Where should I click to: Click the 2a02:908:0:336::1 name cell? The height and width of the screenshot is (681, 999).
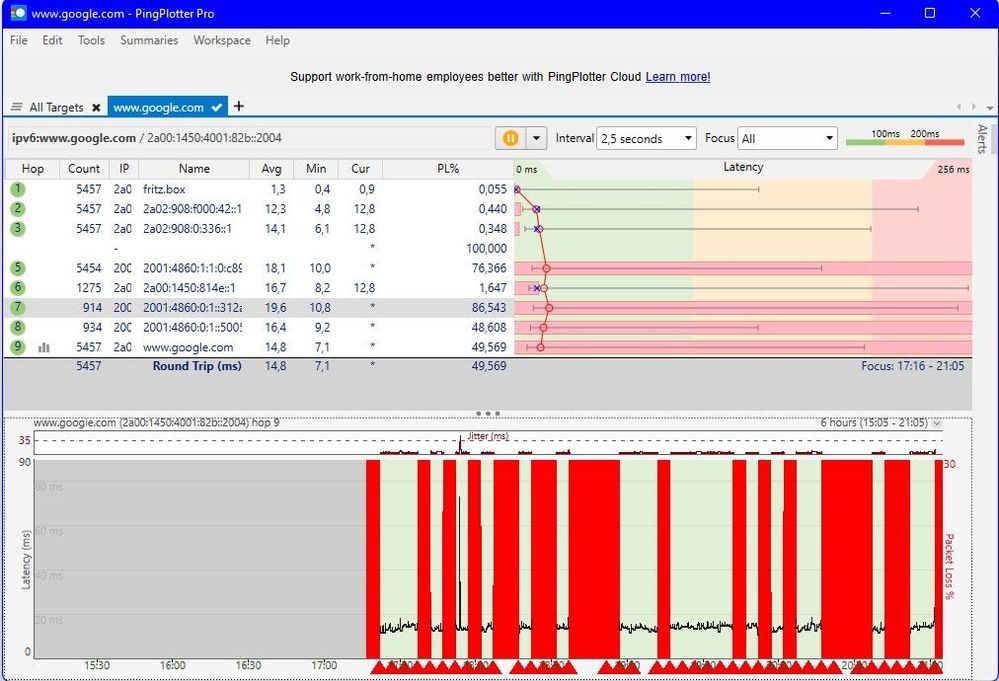187,229
